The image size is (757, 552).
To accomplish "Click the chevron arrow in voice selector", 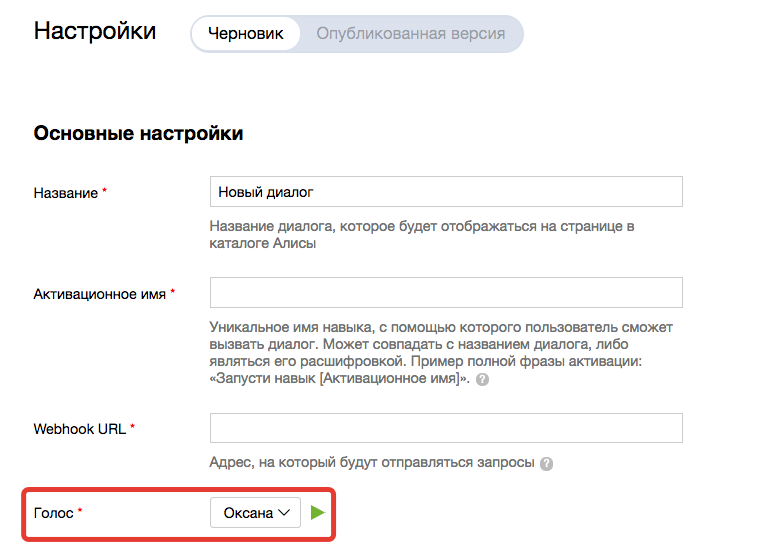I will [285, 513].
